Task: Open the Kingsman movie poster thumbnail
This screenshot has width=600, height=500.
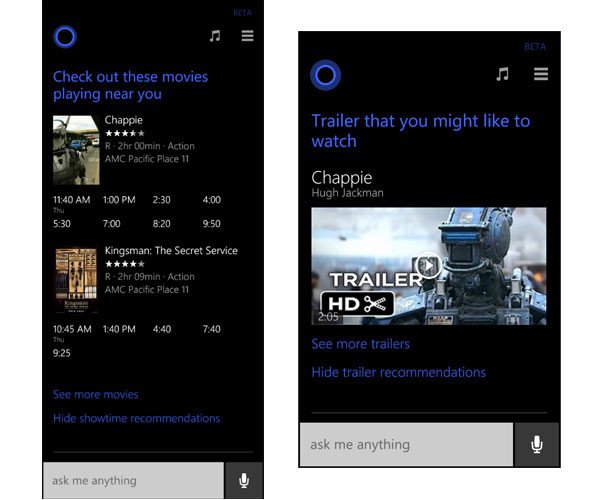Action: coord(76,280)
